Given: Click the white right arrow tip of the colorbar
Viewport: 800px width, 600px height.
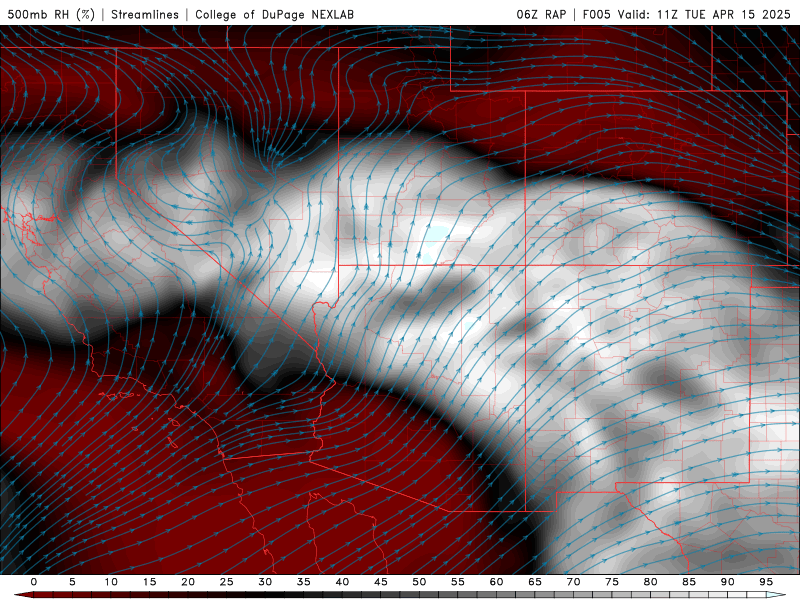Looking at the screenshot, I should (x=776, y=595).
